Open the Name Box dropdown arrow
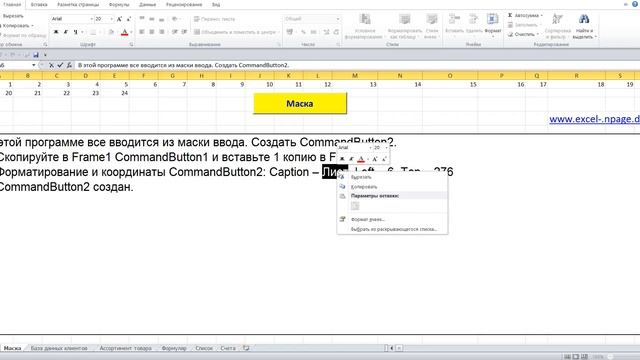 pos(33,65)
